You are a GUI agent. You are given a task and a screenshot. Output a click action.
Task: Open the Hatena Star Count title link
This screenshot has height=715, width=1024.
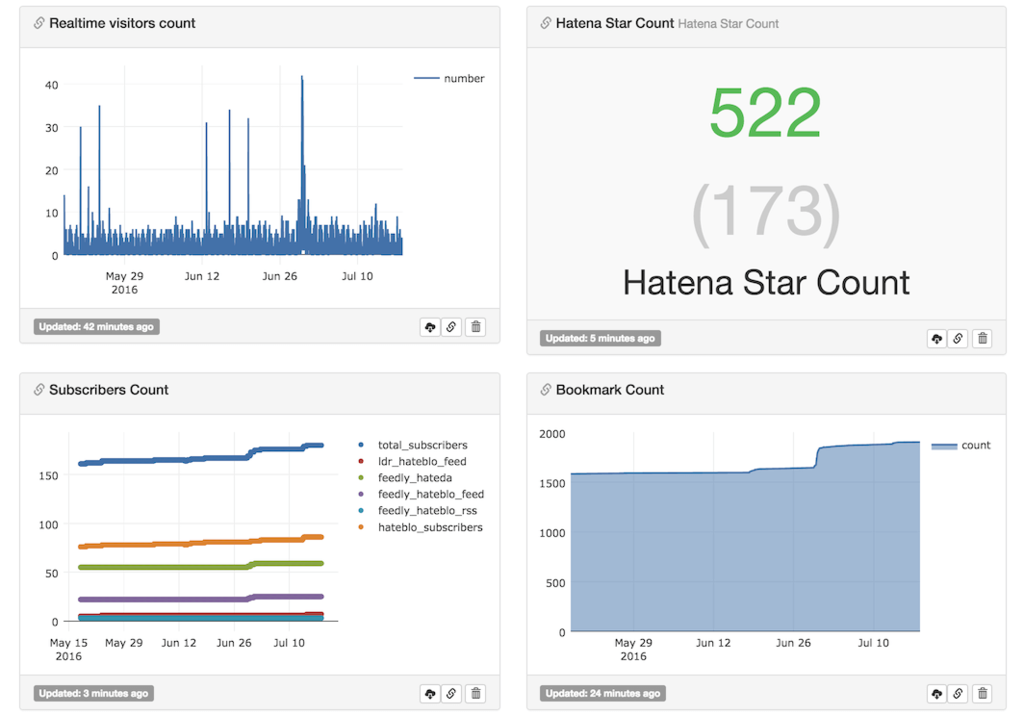615,24
